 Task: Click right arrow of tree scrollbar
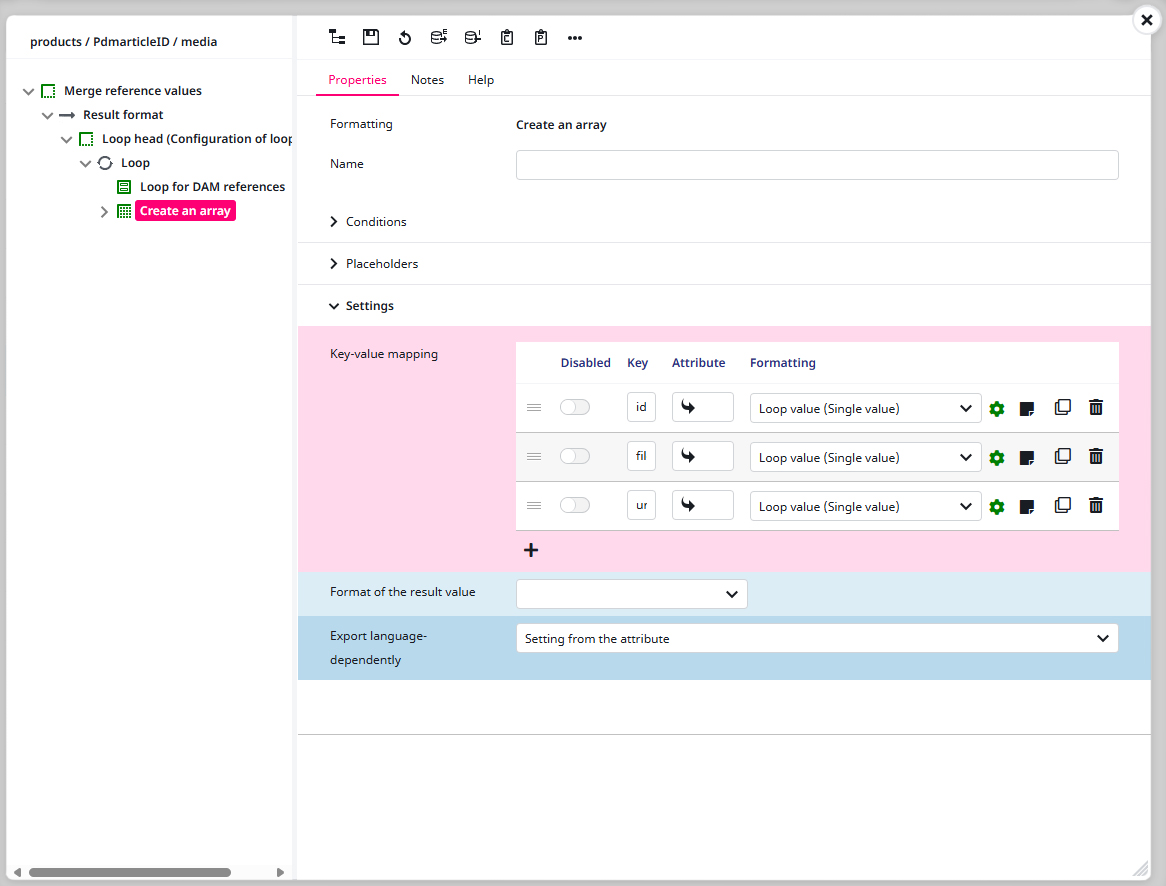[x=280, y=872]
